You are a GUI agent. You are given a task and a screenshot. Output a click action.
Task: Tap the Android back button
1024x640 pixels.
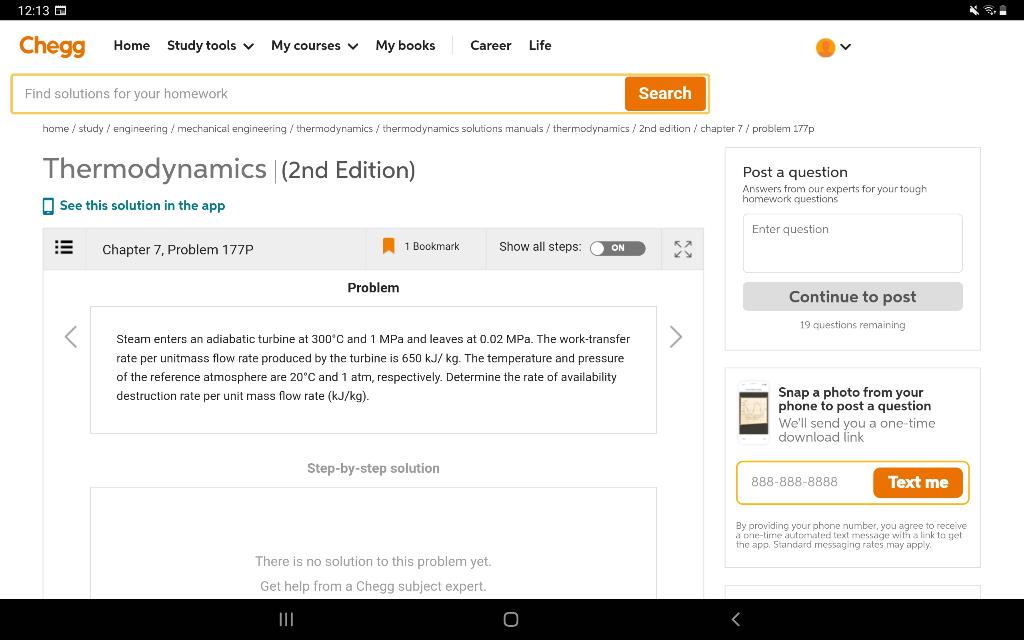click(736, 619)
